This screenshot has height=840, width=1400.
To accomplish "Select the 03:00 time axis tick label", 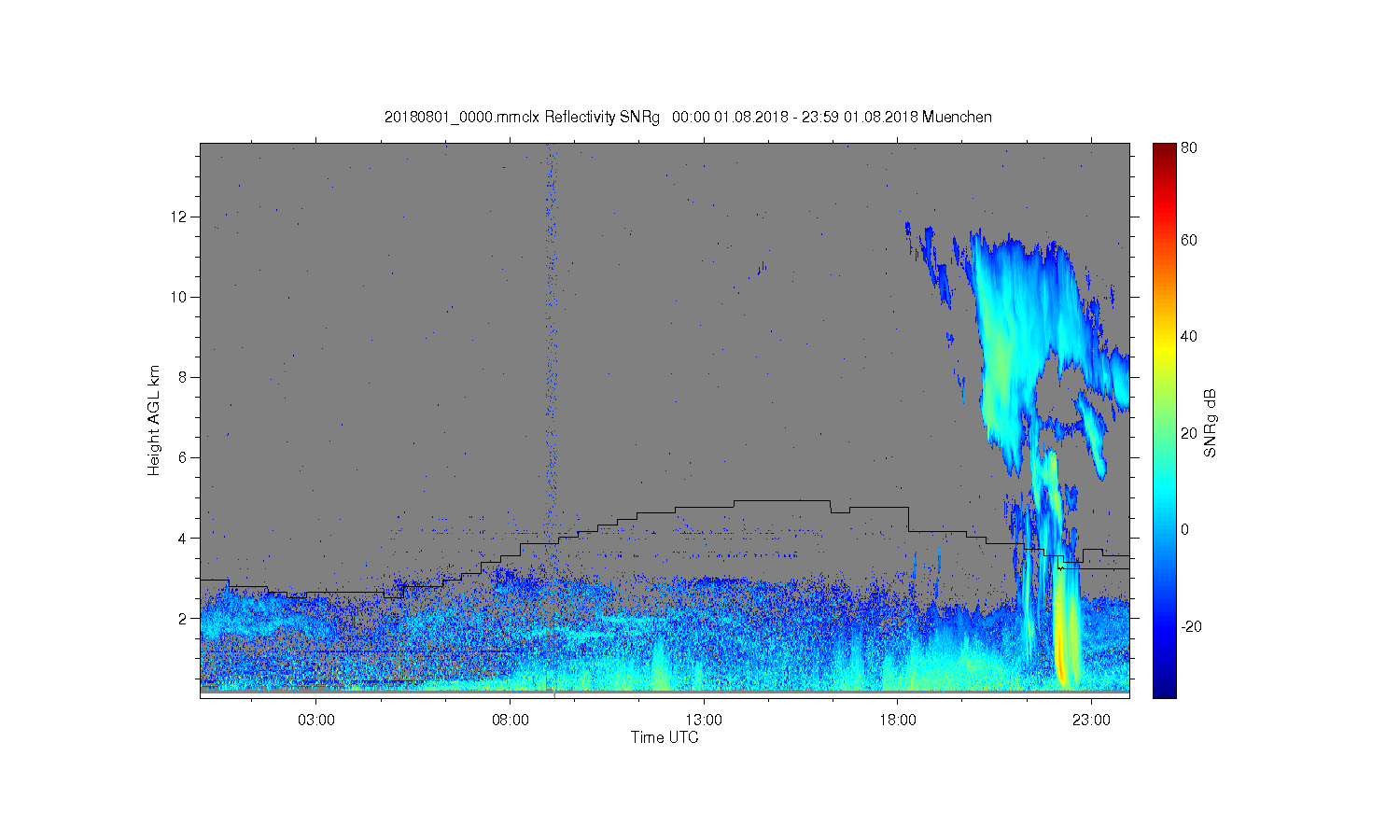I will 316,721.
